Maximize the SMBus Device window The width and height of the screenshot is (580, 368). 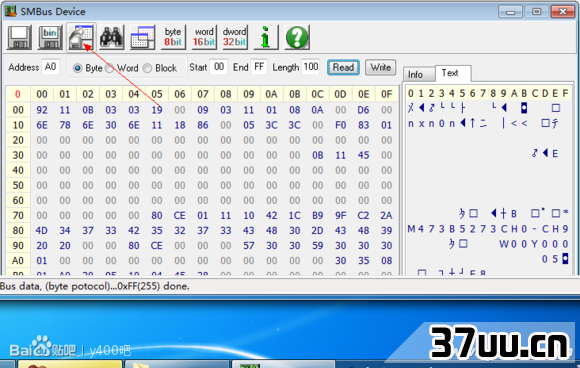click(536, 12)
